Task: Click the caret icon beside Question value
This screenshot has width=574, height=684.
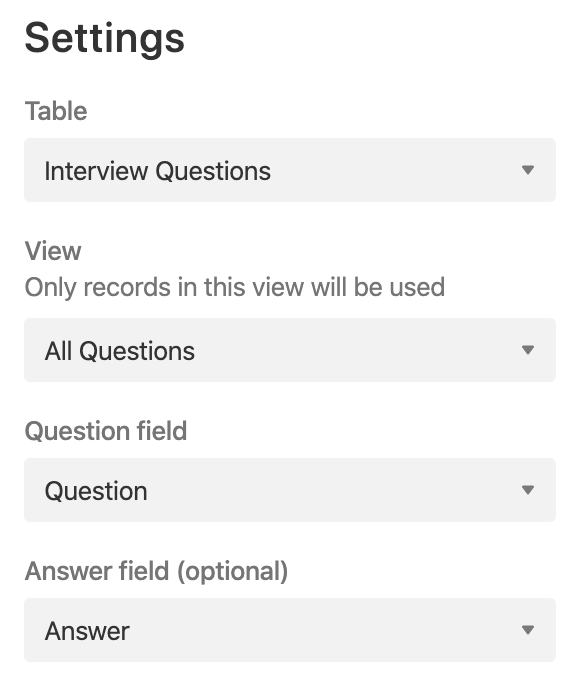Action: tap(528, 490)
